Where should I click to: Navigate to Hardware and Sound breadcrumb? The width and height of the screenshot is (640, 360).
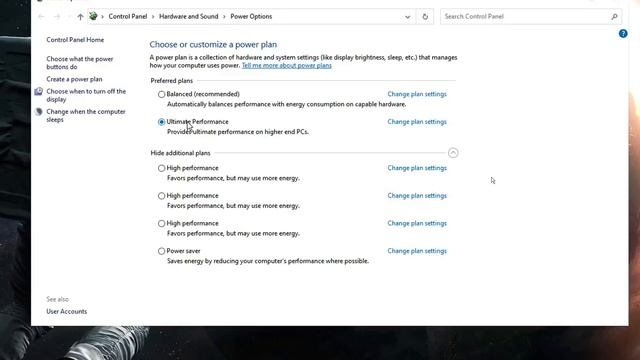(189, 17)
